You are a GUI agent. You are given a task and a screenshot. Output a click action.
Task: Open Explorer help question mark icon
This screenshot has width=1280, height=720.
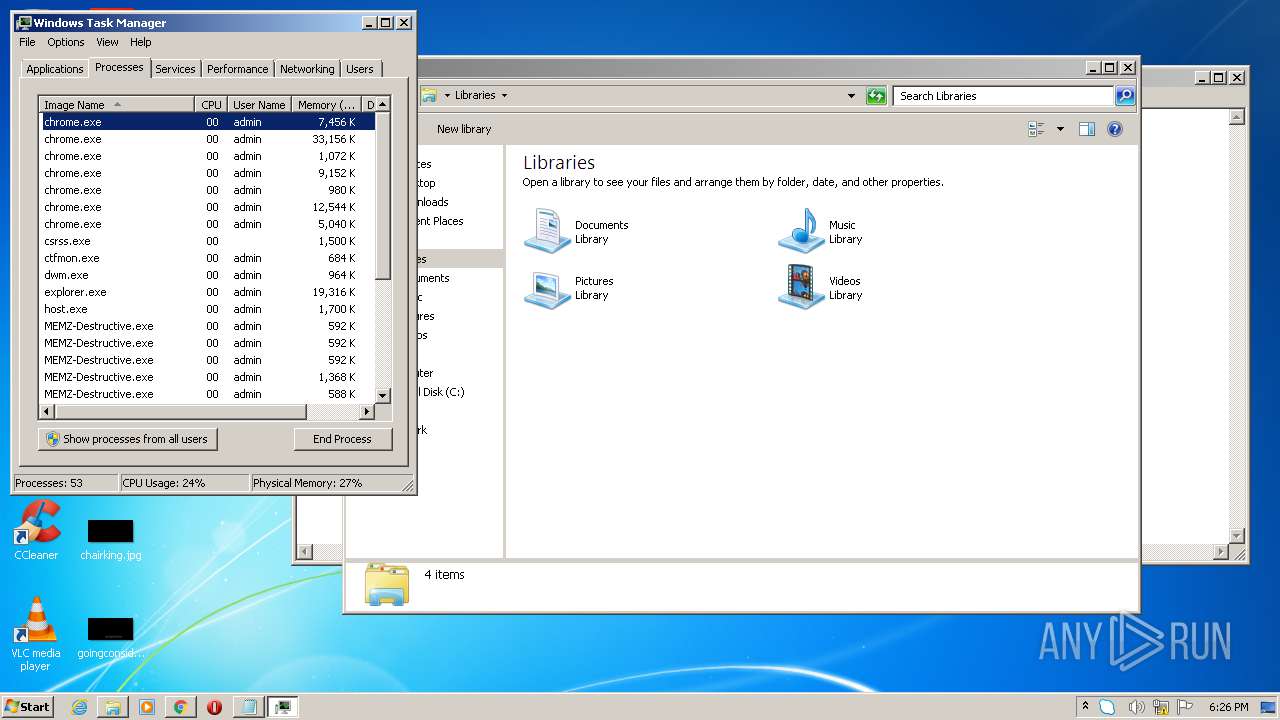[x=1115, y=129]
